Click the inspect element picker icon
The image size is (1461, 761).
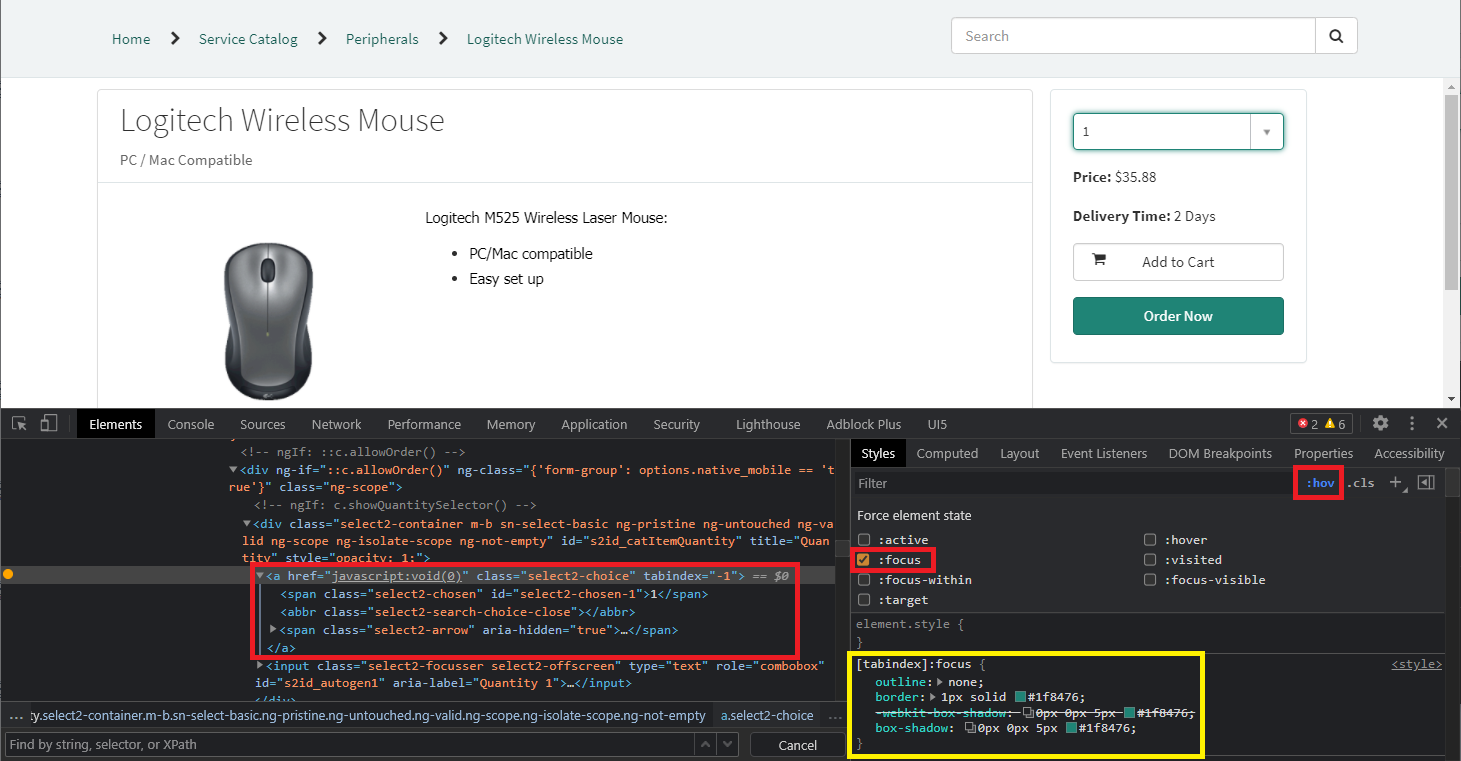19,424
